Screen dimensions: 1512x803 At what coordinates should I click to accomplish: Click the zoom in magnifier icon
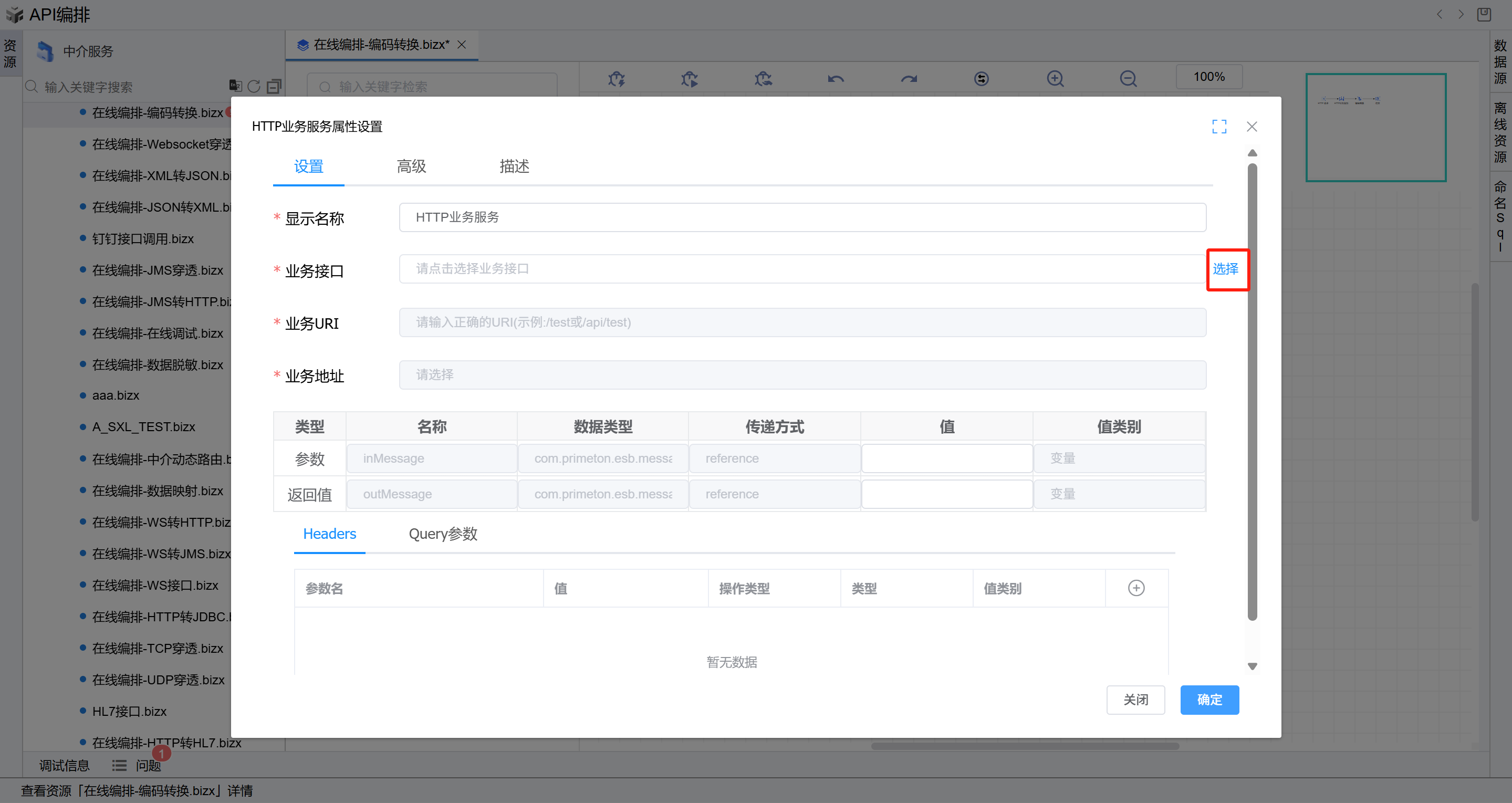coord(1055,78)
